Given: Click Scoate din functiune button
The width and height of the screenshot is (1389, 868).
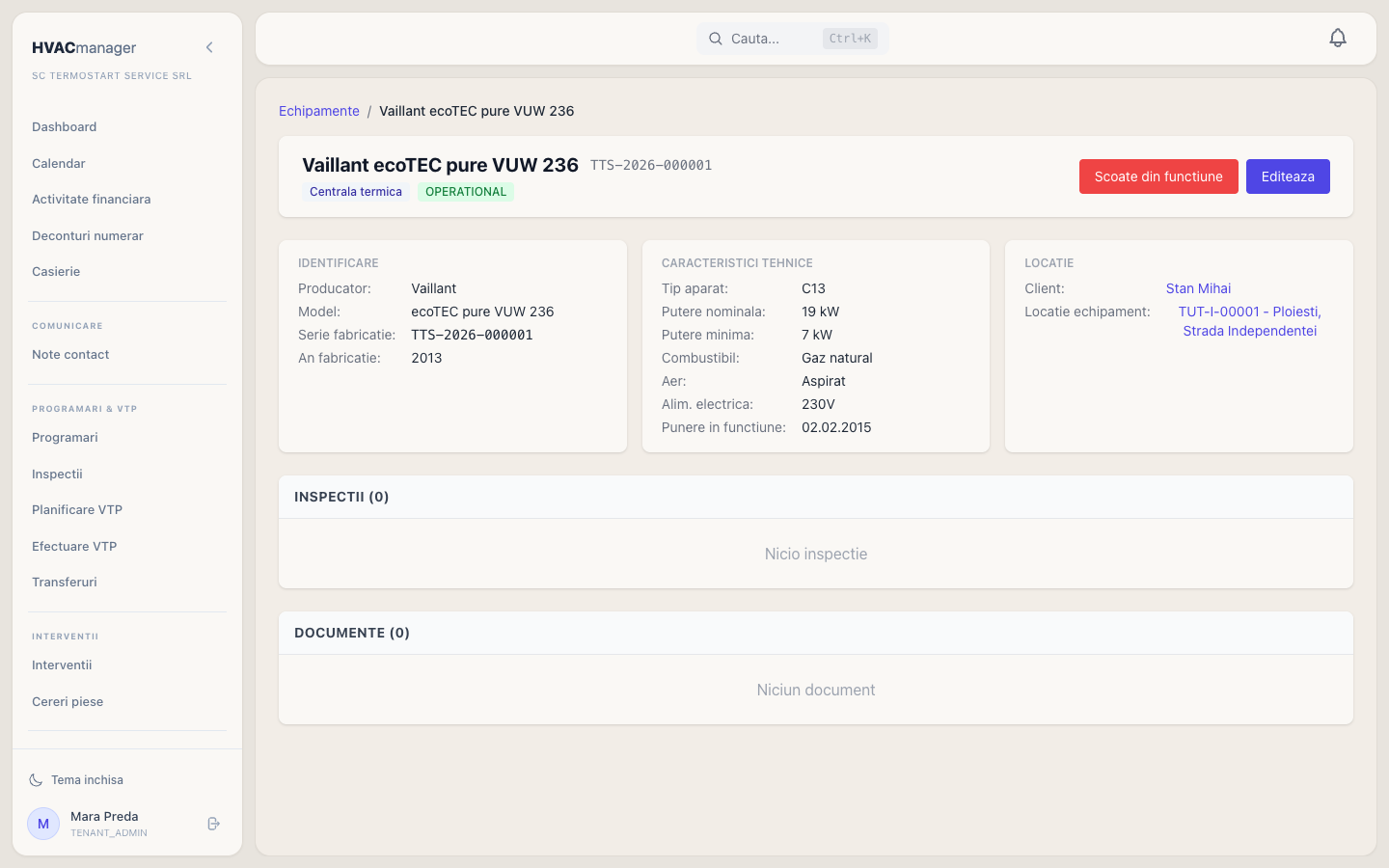Looking at the screenshot, I should click(1158, 176).
